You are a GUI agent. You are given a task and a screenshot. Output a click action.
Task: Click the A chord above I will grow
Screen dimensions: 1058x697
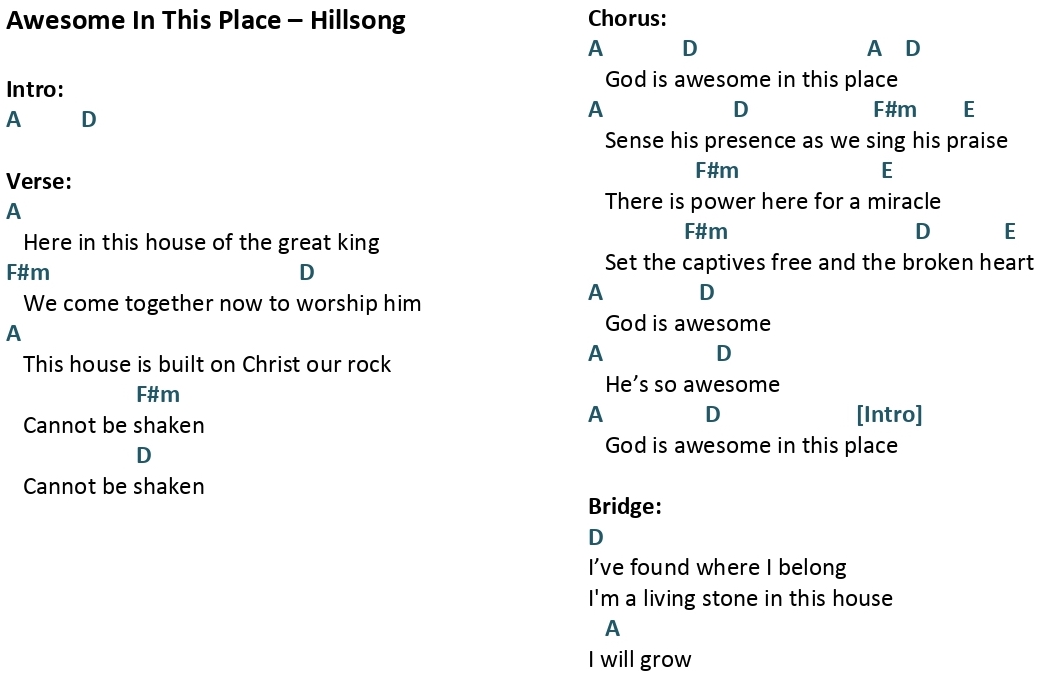(x=612, y=628)
